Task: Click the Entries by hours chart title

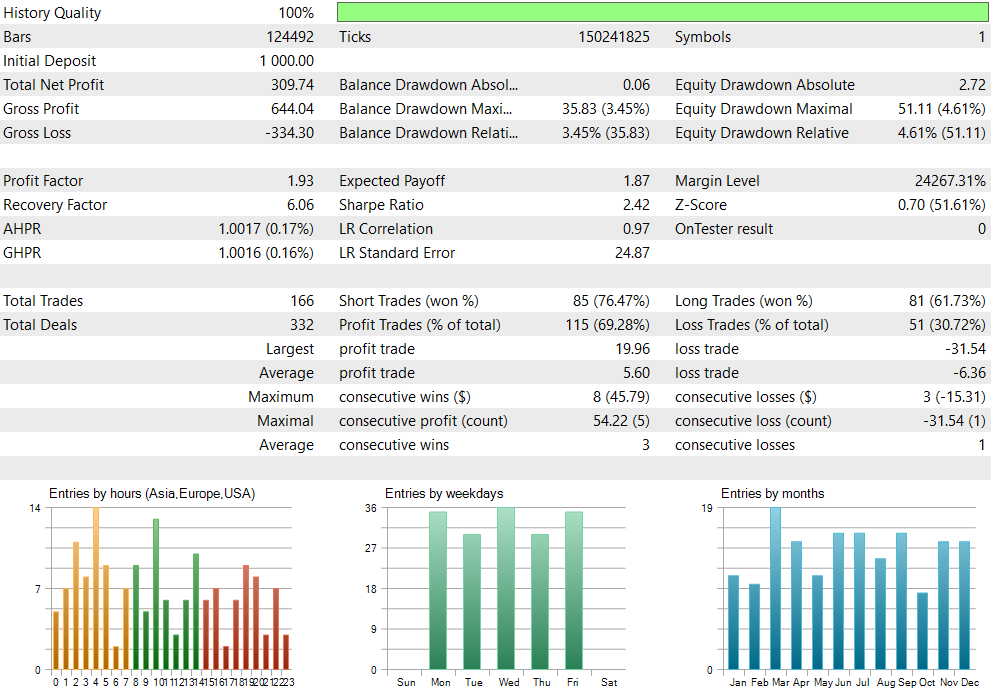Action: click(x=152, y=494)
